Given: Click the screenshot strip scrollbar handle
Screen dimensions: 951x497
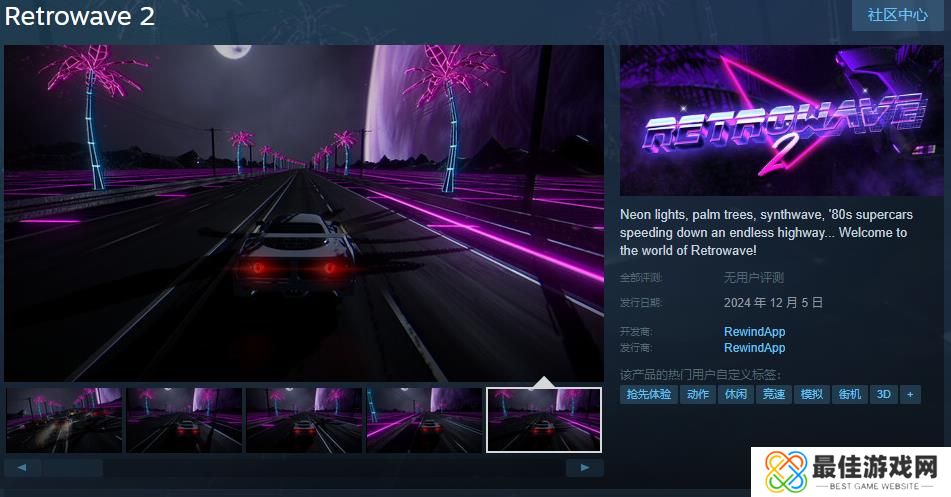Looking at the screenshot, I should [73, 467].
